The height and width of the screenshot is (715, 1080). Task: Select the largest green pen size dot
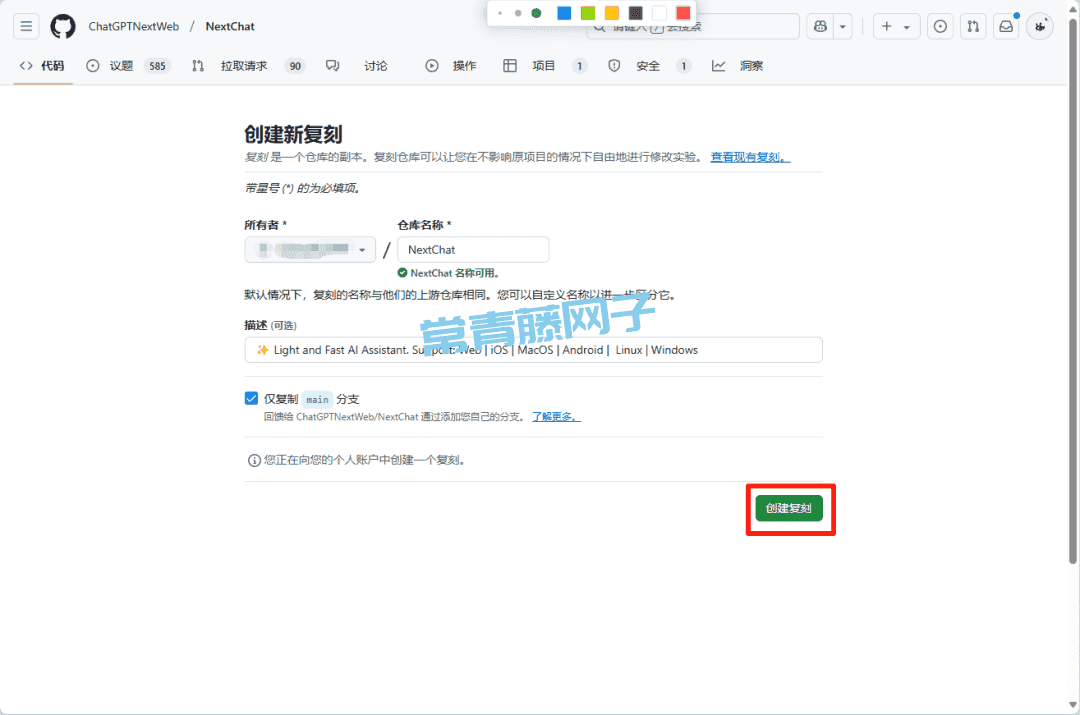tap(537, 13)
